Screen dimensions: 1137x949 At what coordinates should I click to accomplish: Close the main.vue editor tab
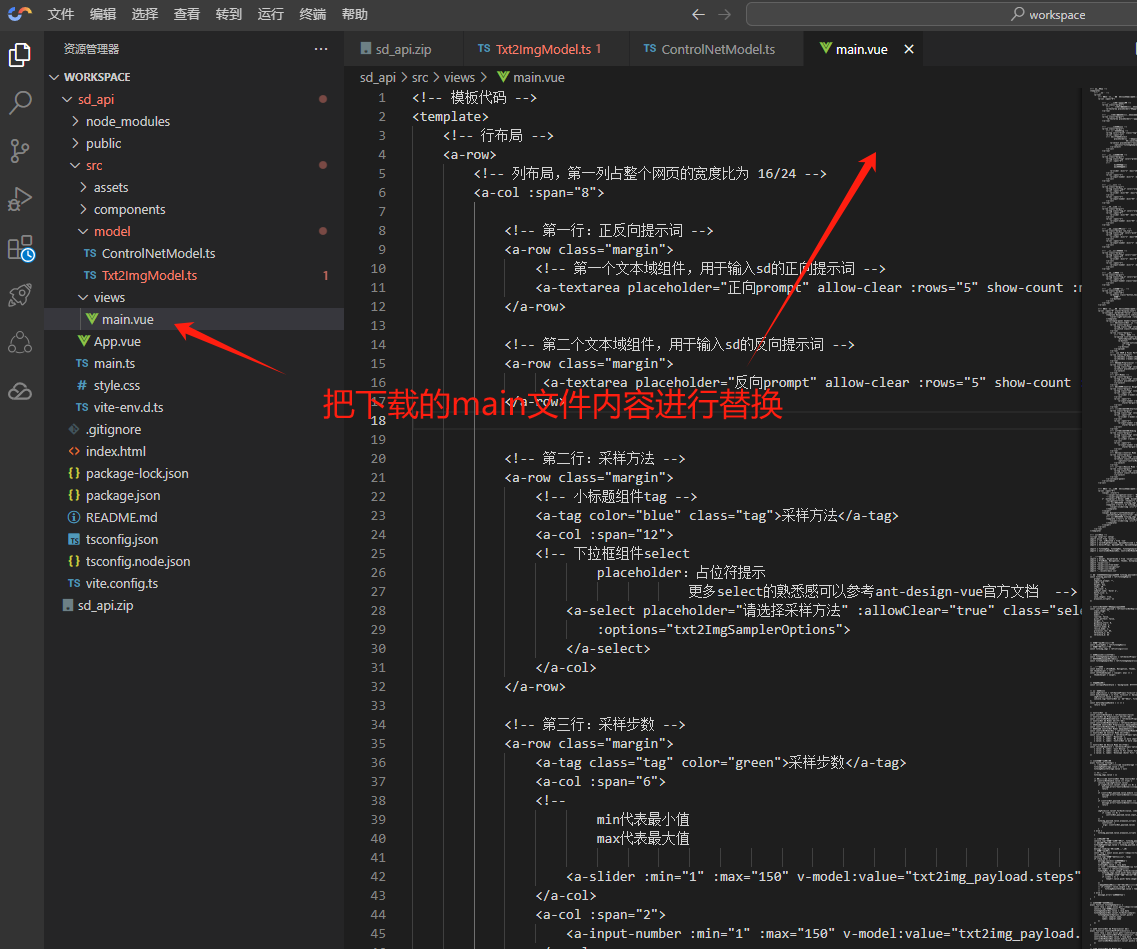click(x=909, y=49)
